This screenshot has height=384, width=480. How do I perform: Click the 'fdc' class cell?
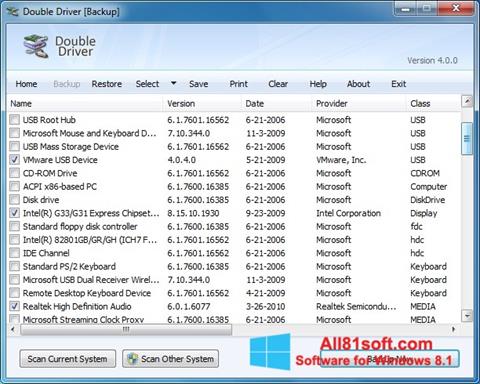click(416, 227)
